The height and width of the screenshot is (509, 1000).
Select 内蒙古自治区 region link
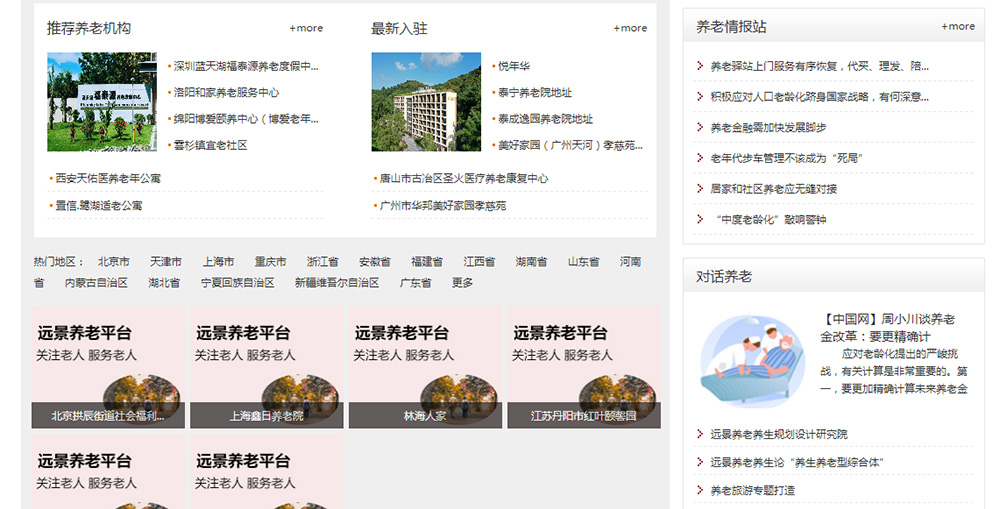(96, 283)
